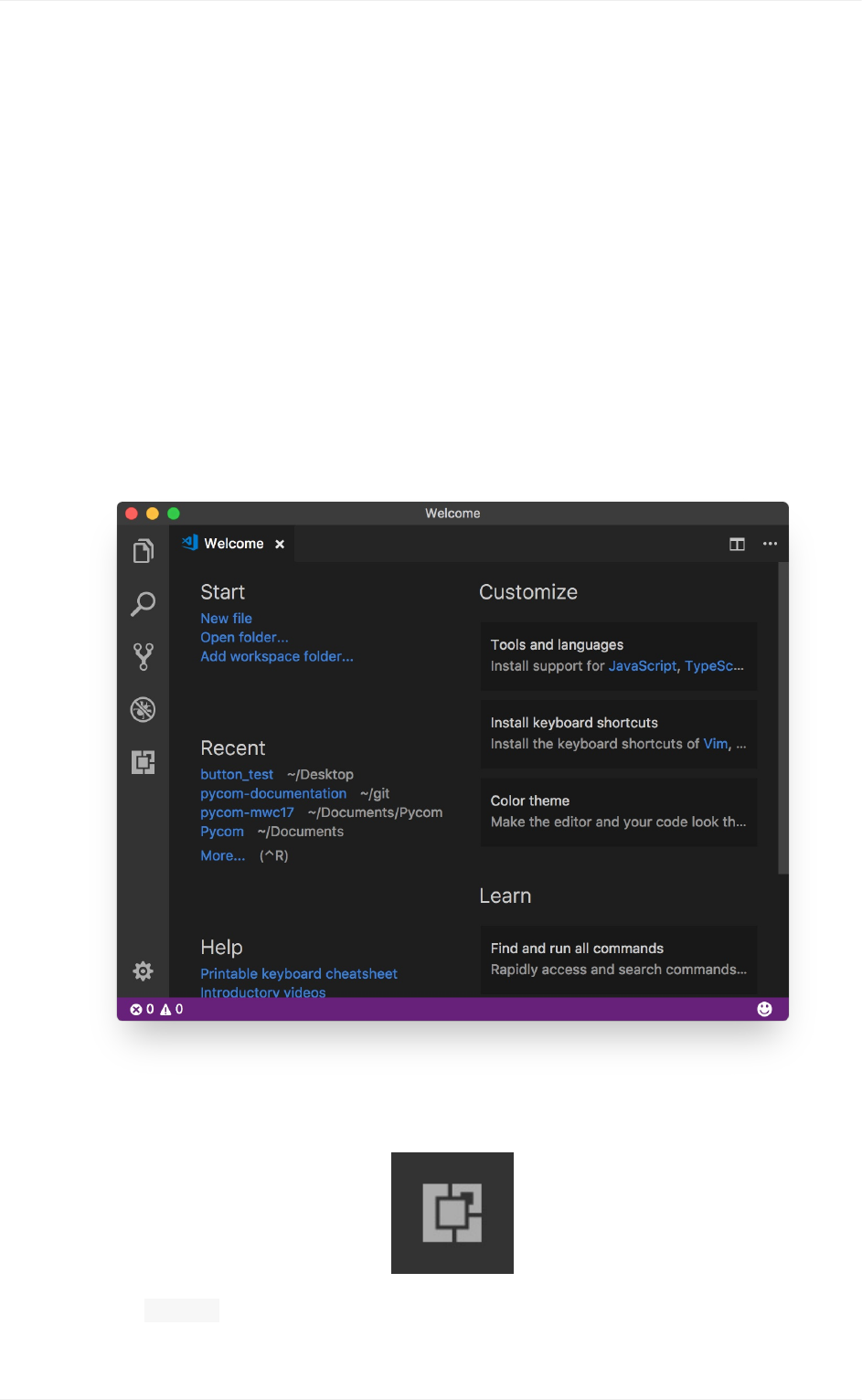Click the warnings count in status bar

click(x=172, y=1009)
